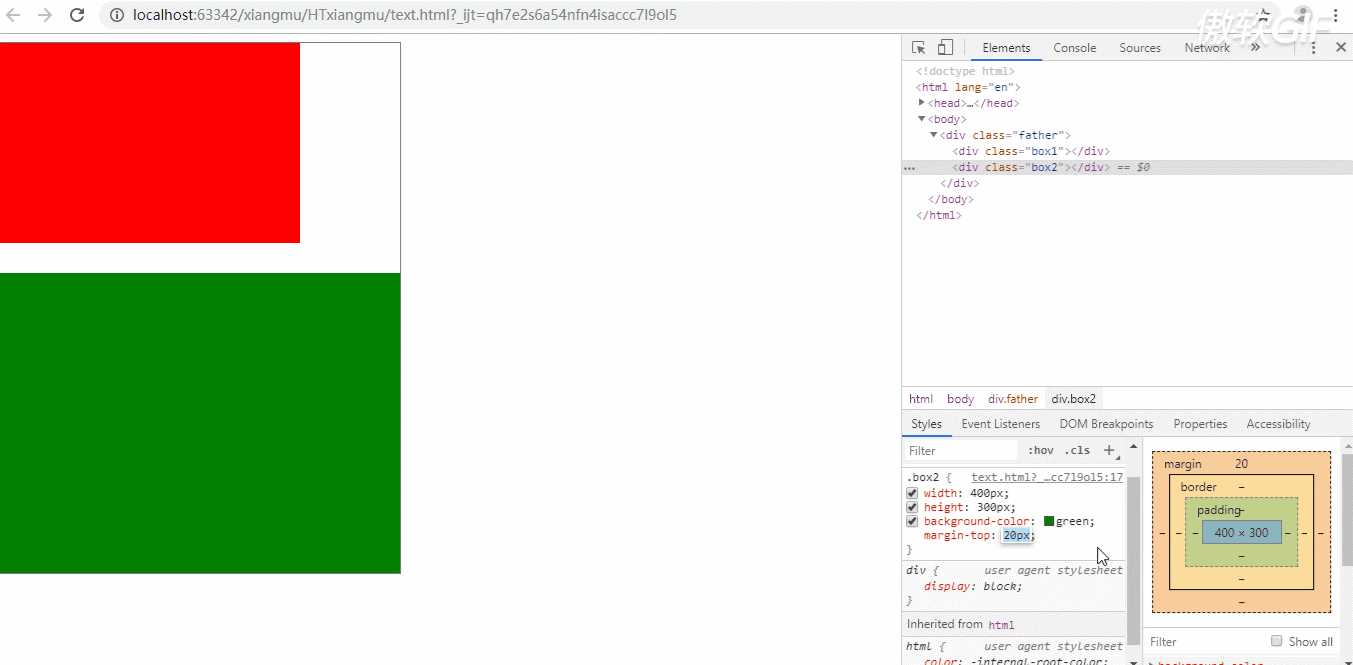Click the green box2 element on page
Viewport: 1353px width, 665px height.
200,423
